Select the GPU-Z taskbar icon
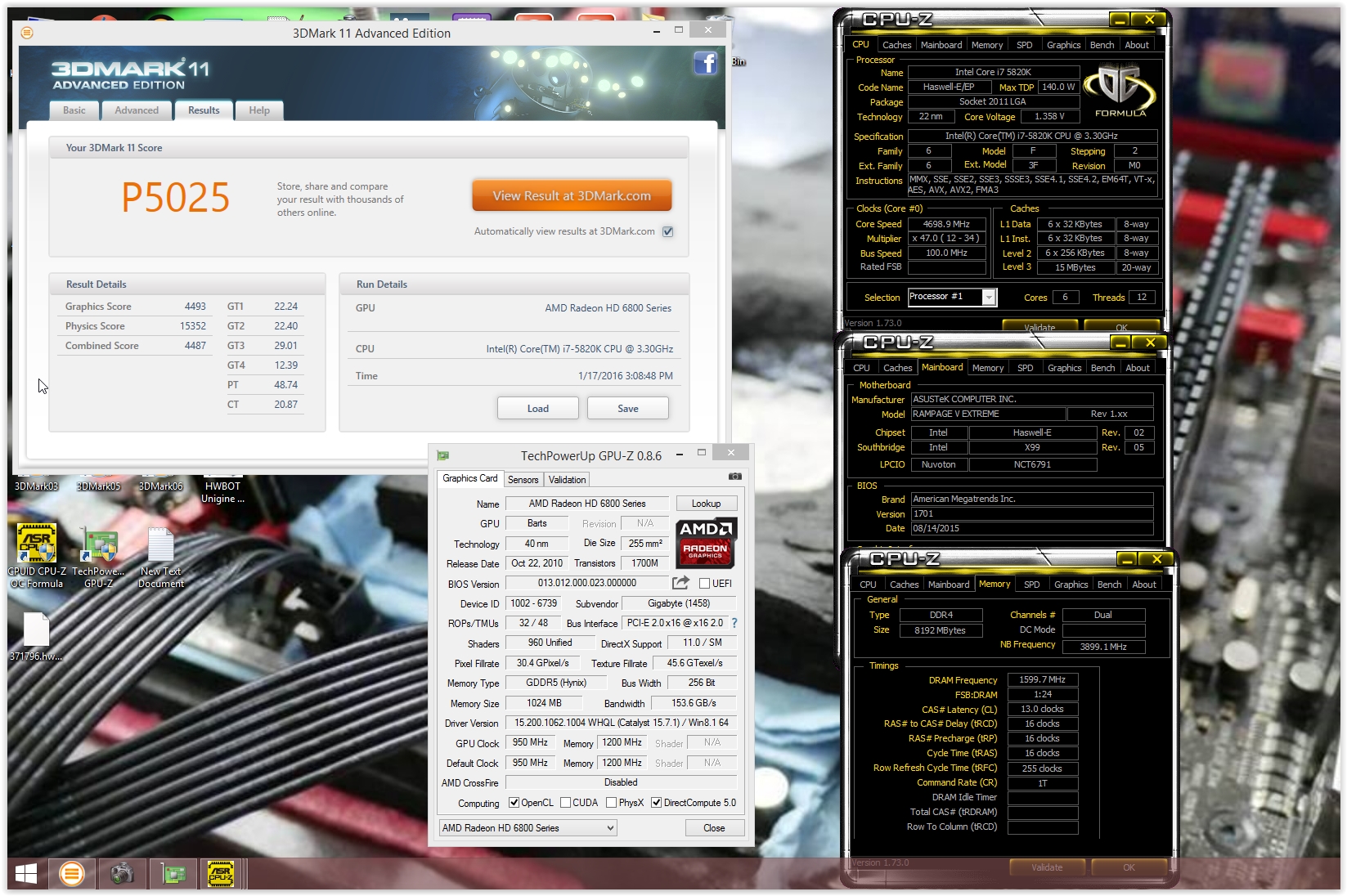The image size is (1347, 896). (173, 874)
